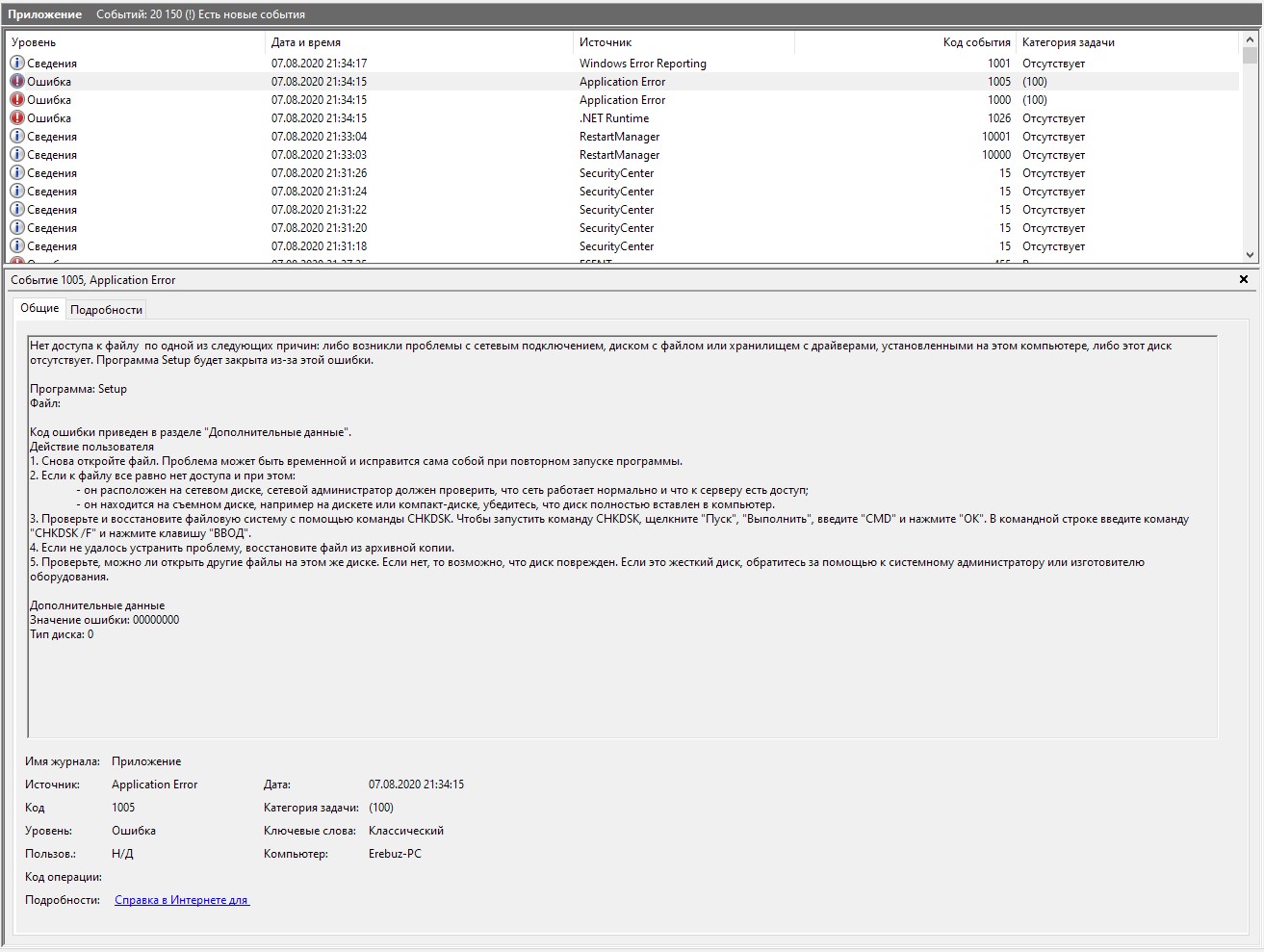Click Уровень value Ошибка in details
1264x952 pixels.
(x=134, y=831)
